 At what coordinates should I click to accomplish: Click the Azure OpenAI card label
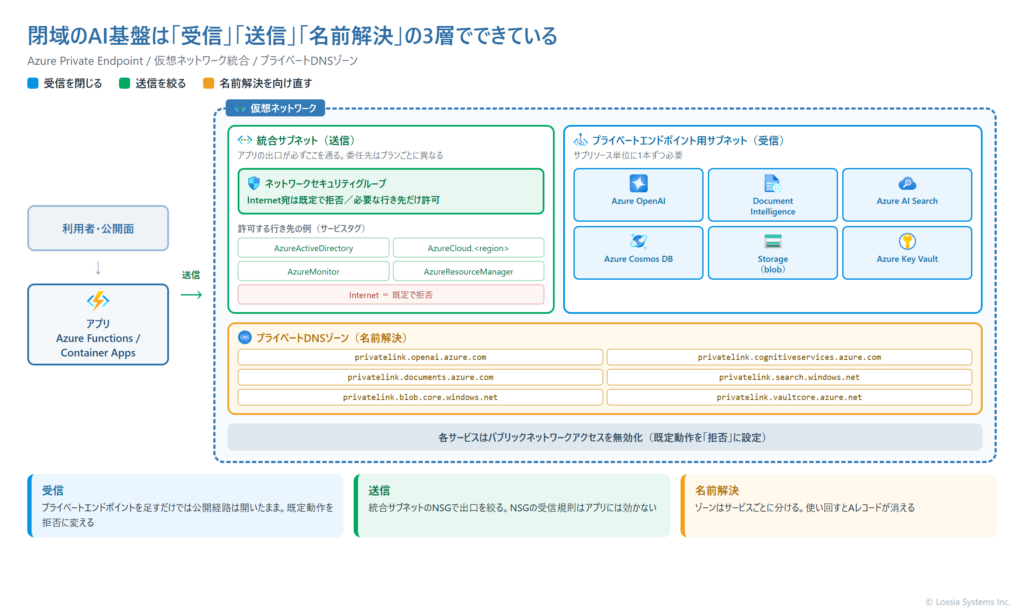tap(638, 201)
